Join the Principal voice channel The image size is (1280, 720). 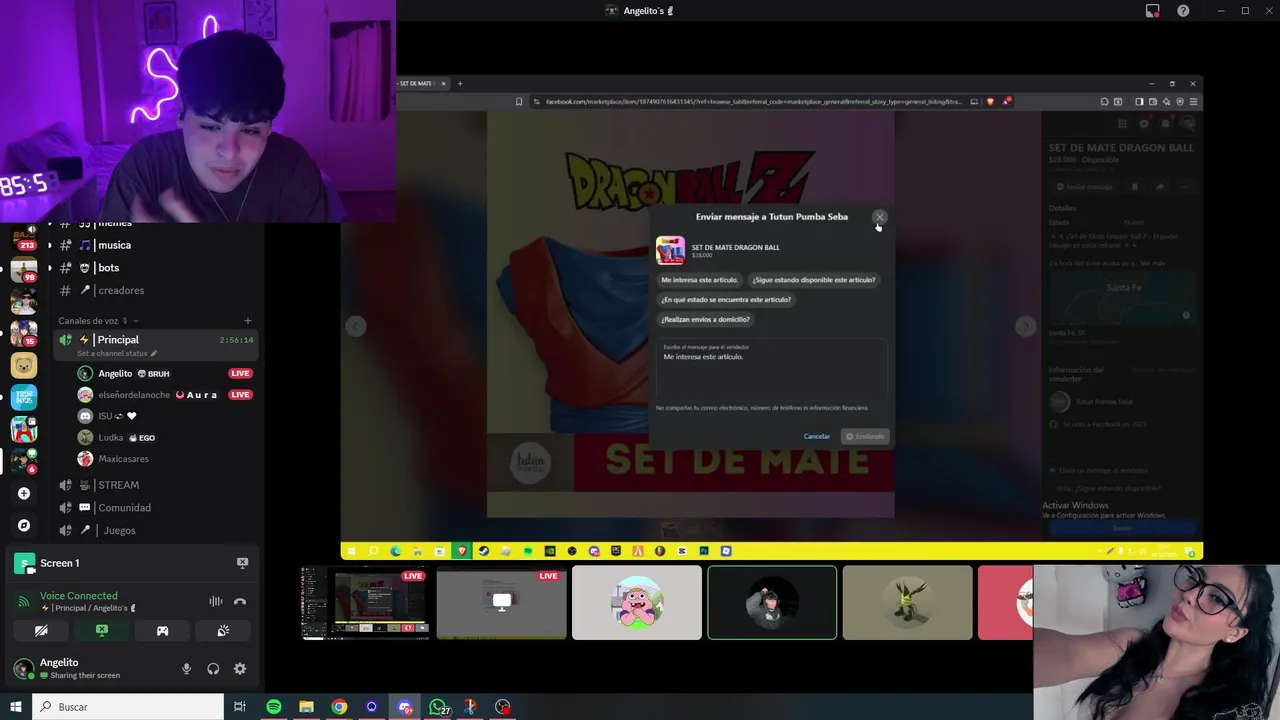pyautogui.click(x=118, y=340)
